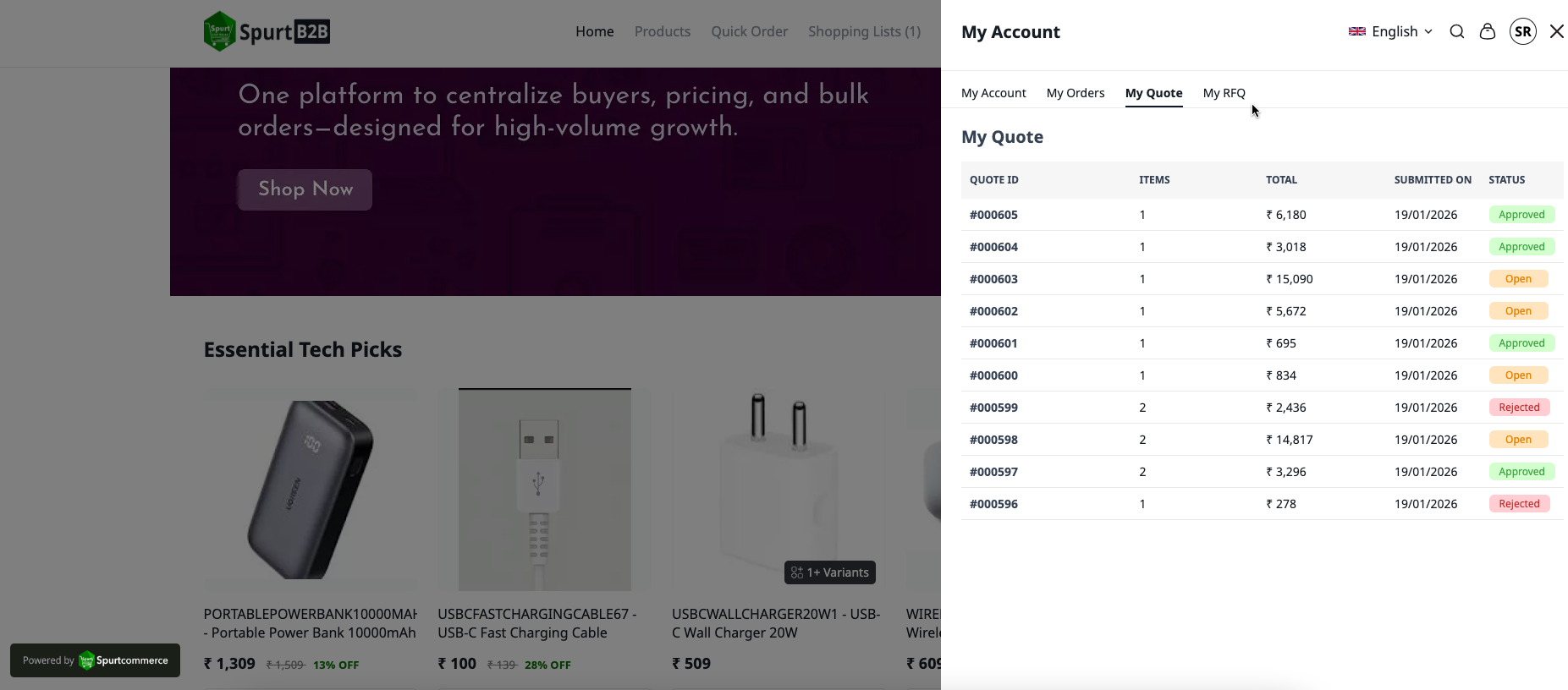Click the lock account icon near English selector
Screen dimensions: 1568x690
pyautogui.click(x=1487, y=31)
